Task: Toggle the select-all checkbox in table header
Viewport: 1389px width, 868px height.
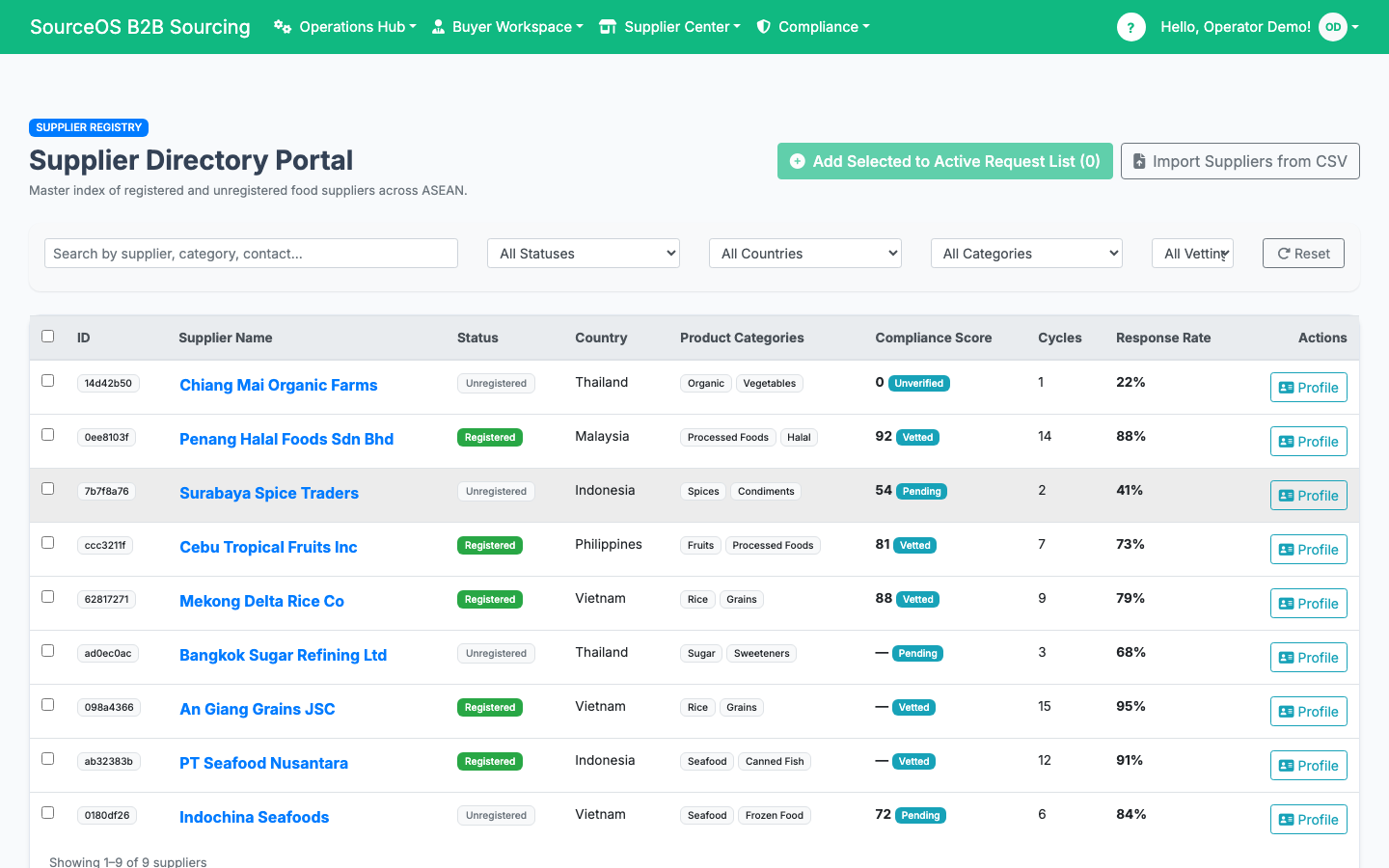Action: 47,337
